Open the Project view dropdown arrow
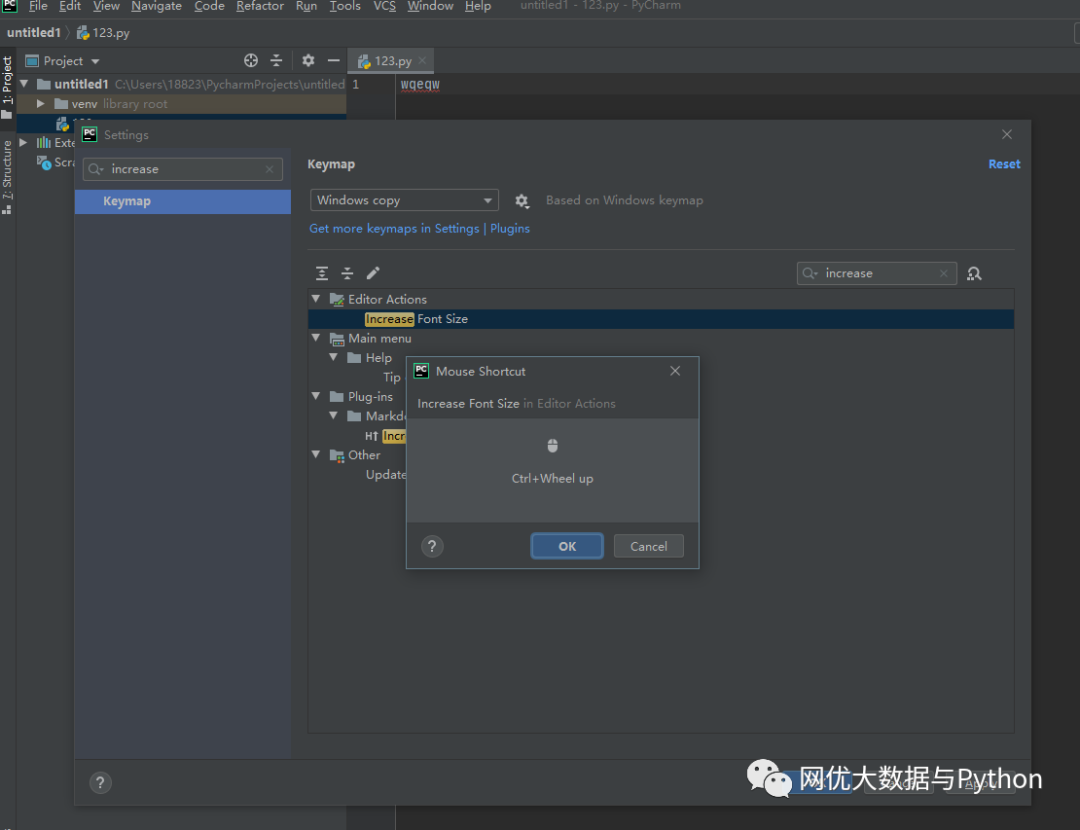 [95, 61]
